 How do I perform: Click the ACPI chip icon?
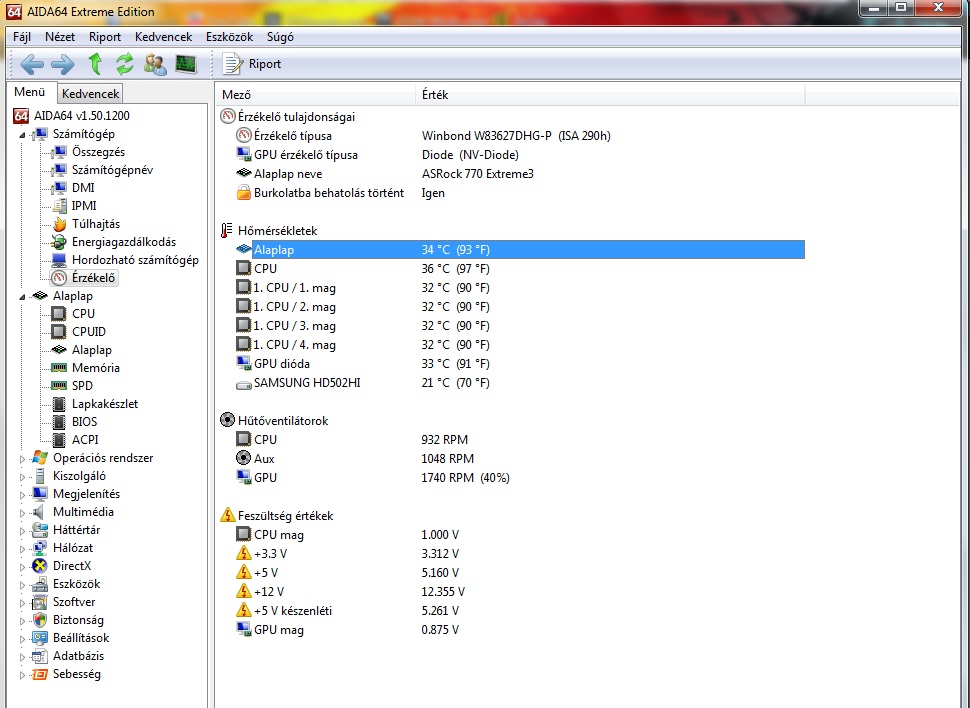point(59,440)
